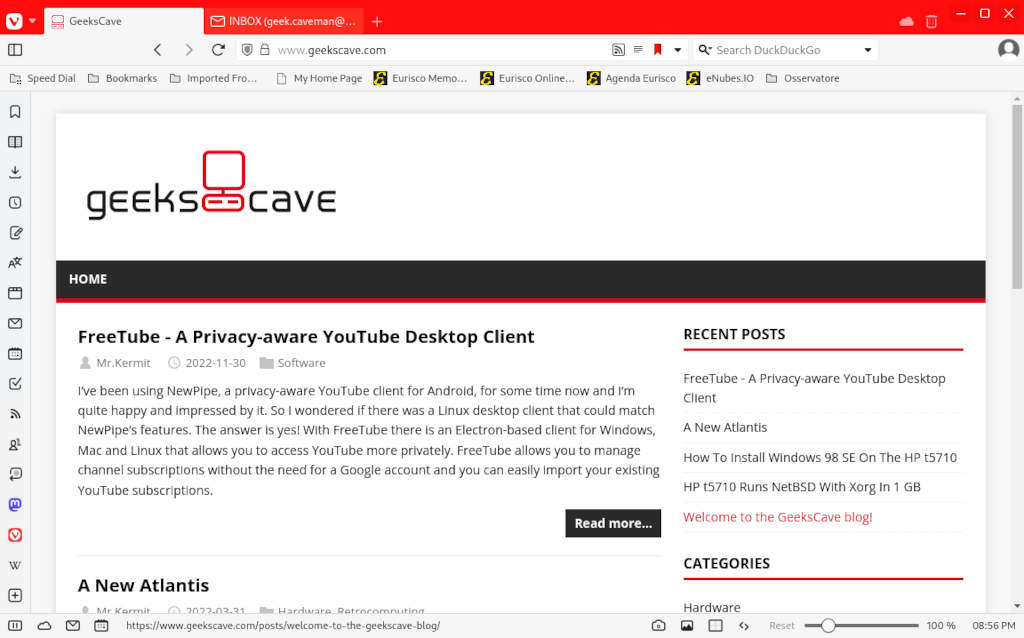Open the Bookmarks panel in sidebar
This screenshot has height=638, width=1024.
(15, 112)
